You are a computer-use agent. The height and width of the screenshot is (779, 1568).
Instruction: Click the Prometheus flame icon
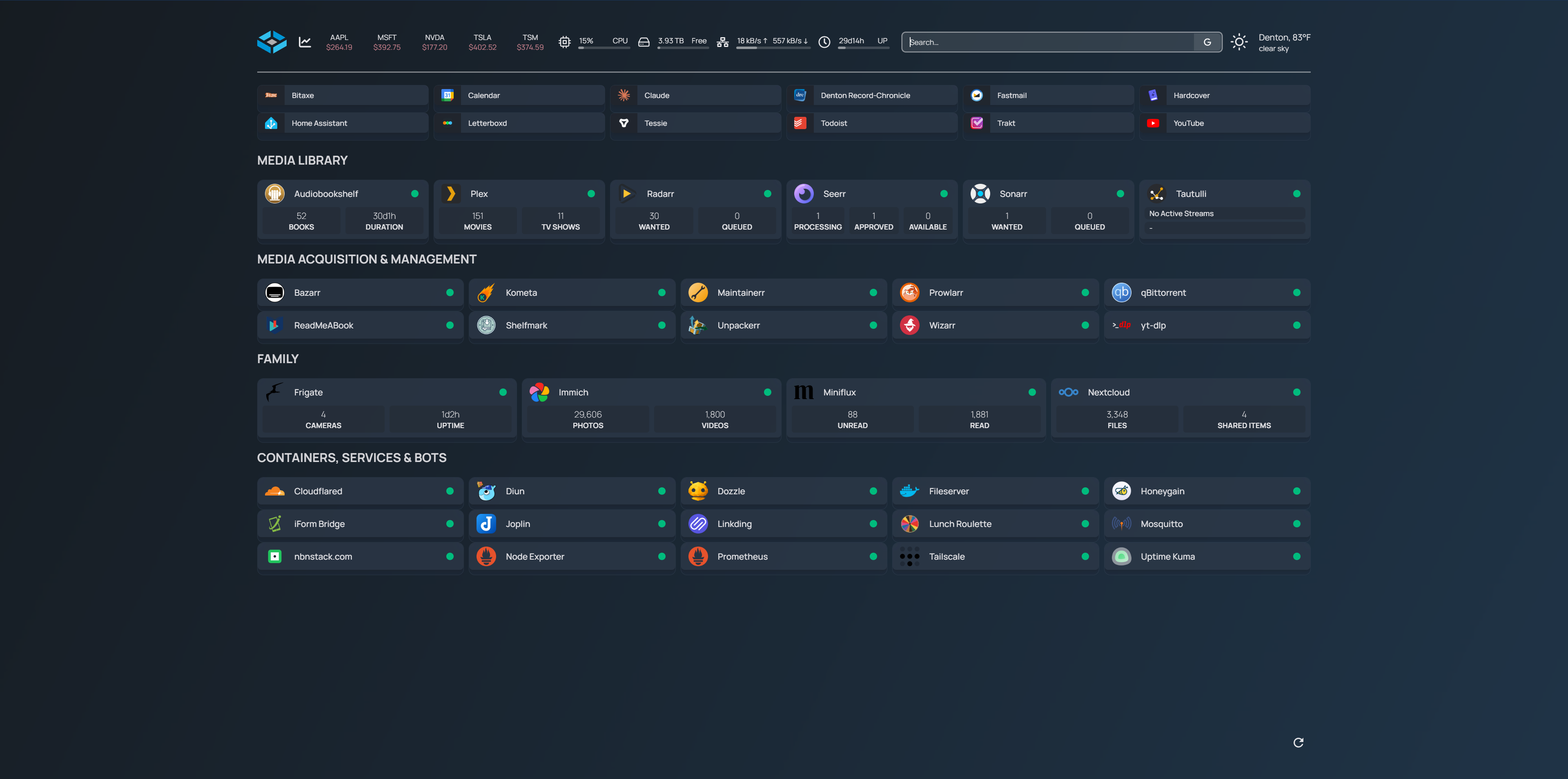(697, 556)
